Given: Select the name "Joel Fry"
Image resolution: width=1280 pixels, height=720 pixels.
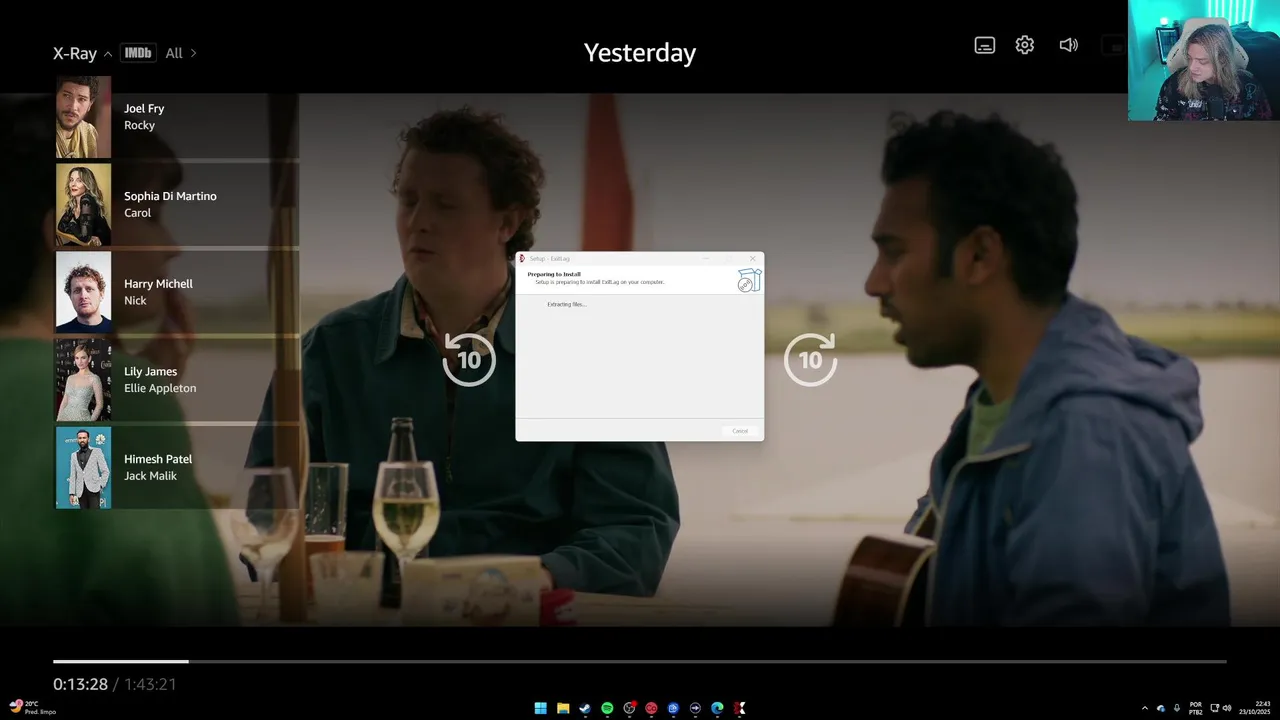Looking at the screenshot, I should tap(144, 108).
